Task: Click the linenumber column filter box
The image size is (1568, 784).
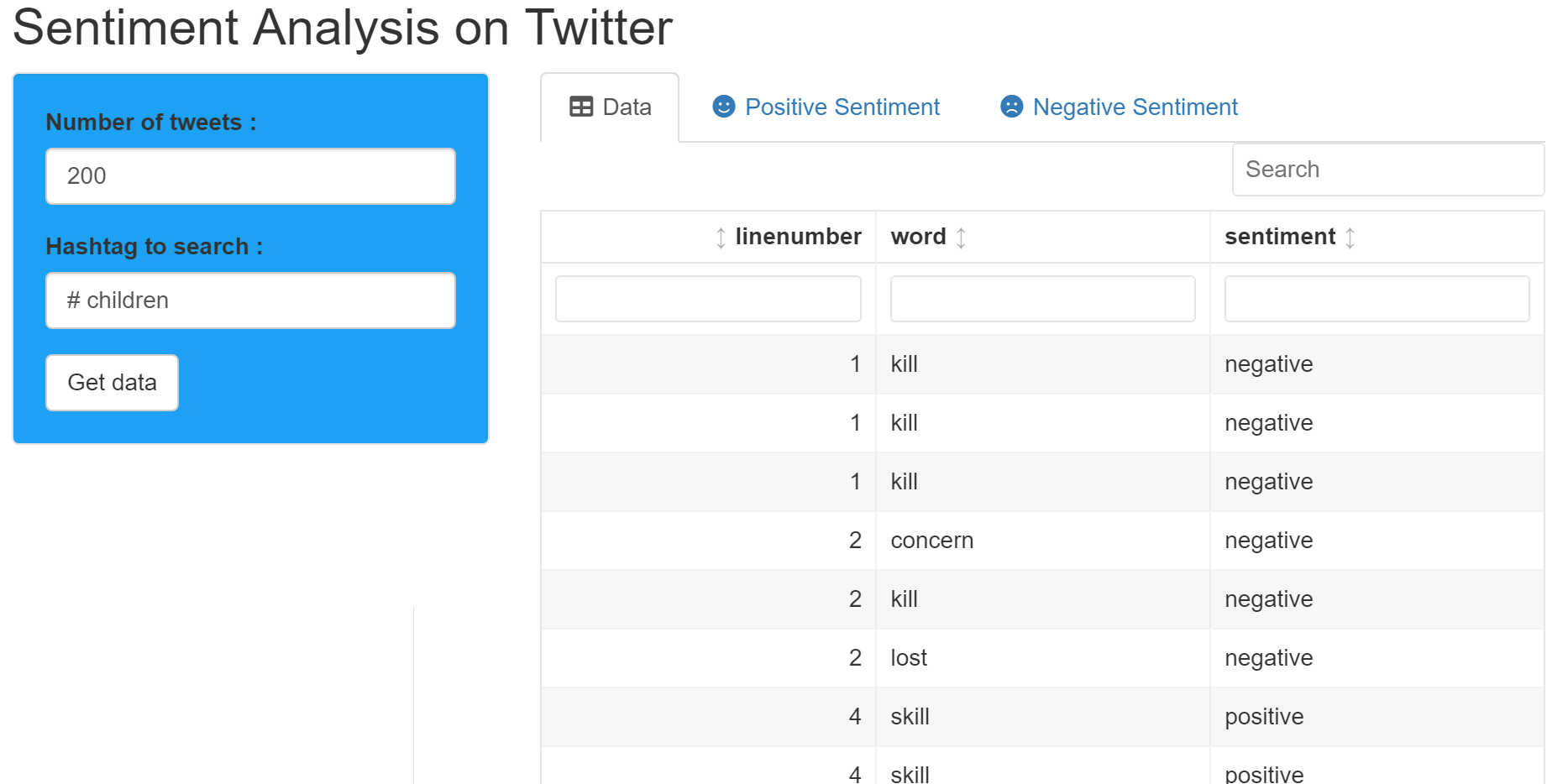Action: tap(708, 299)
